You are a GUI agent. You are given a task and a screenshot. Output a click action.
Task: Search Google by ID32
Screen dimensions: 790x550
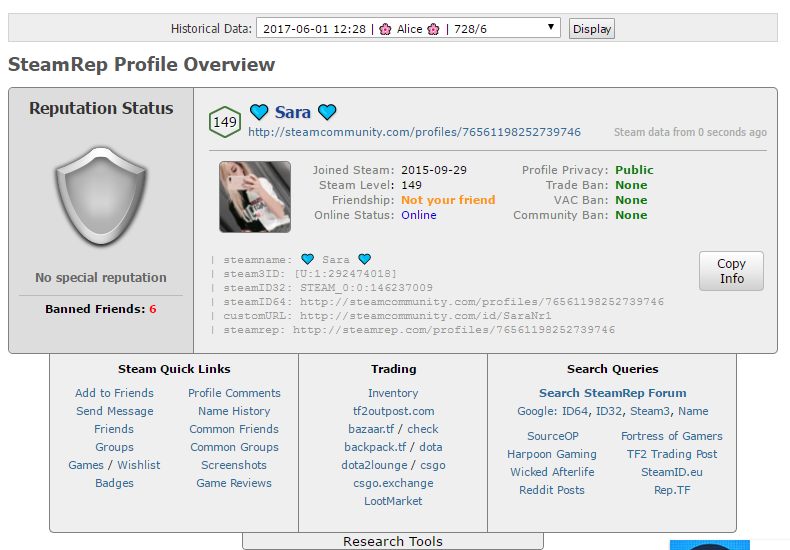click(x=609, y=411)
